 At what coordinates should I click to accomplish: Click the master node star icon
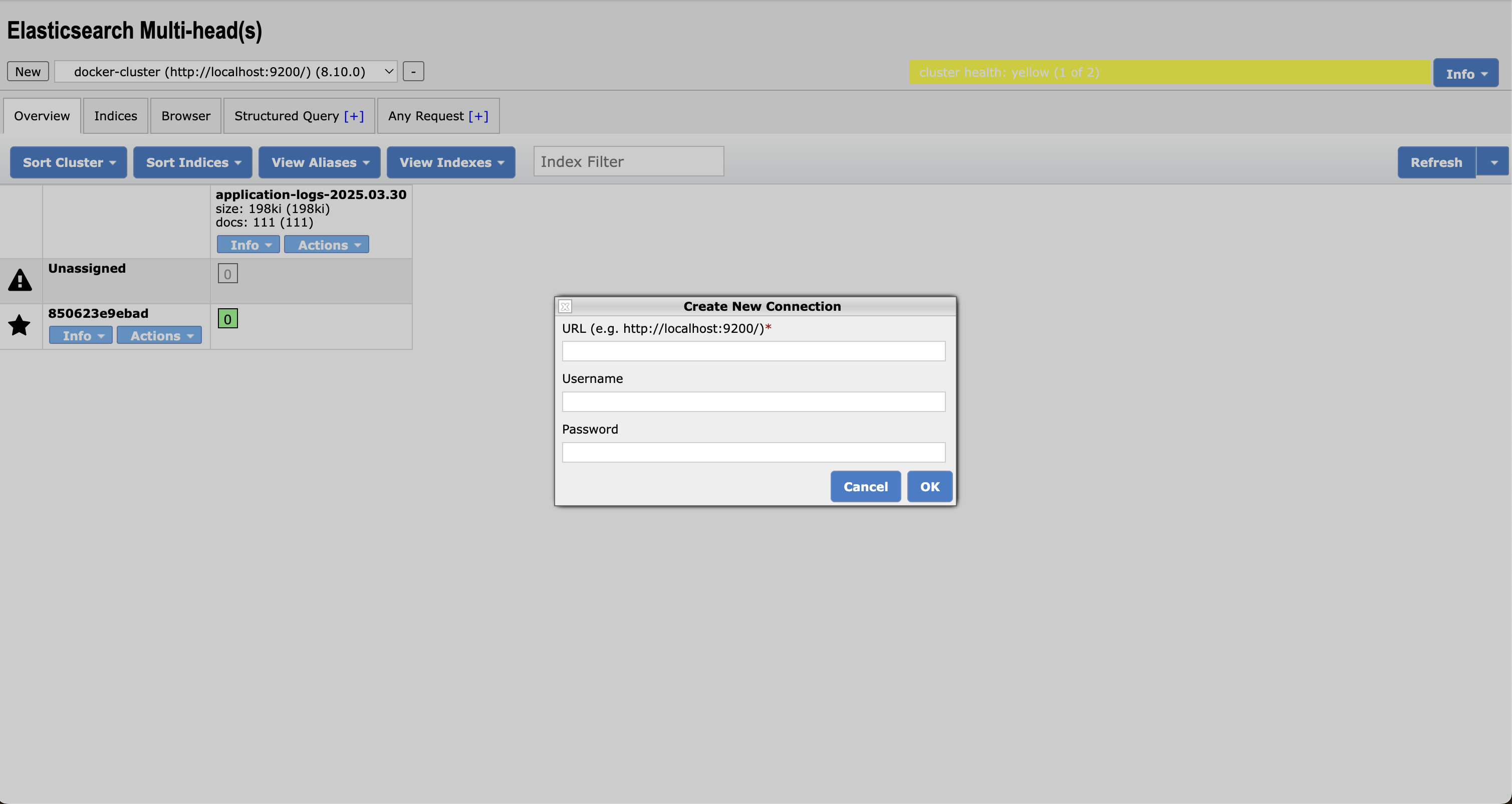tap(20, 325)
